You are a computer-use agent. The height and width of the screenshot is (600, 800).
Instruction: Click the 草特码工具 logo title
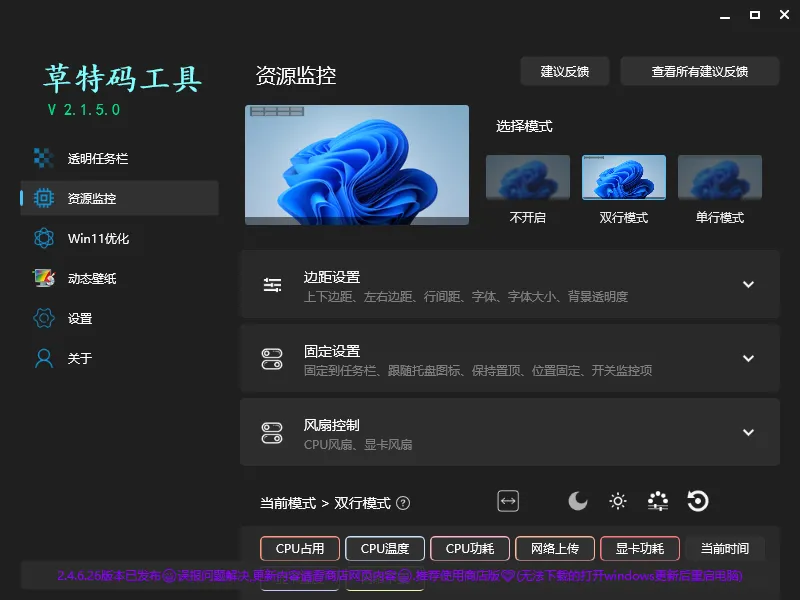click(x=122, y=79)
